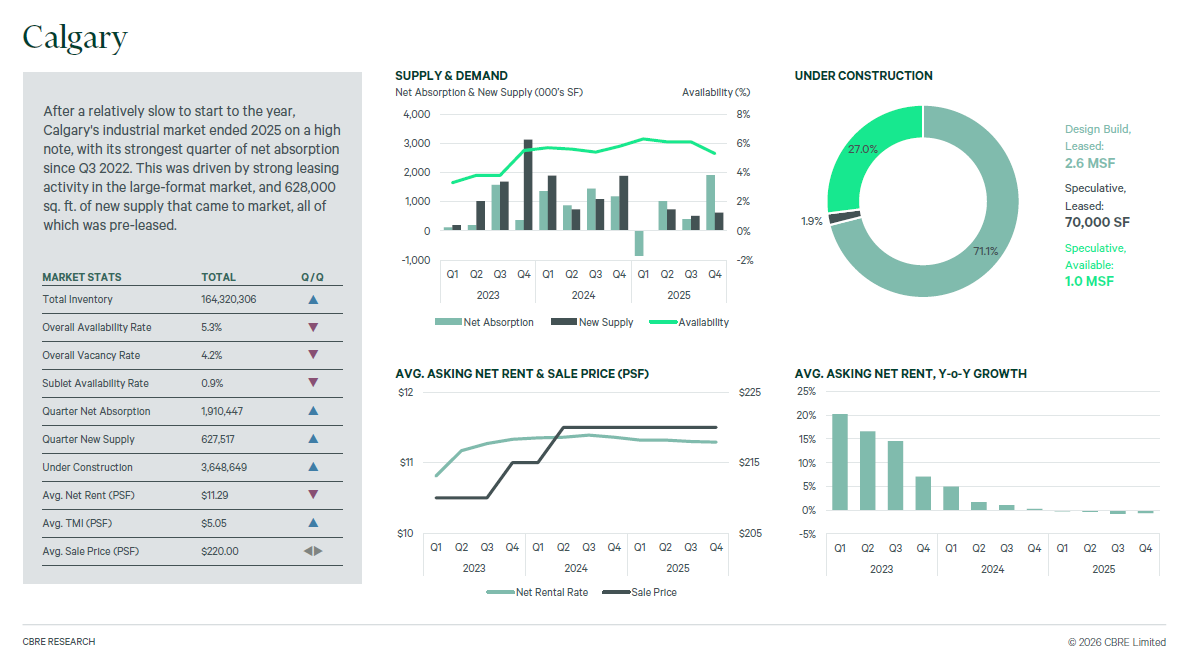Click the Avg. Net Rent value $11.29
This screenshot has height=663, width=1197.
pyautogui.click(x=215, y=495)
